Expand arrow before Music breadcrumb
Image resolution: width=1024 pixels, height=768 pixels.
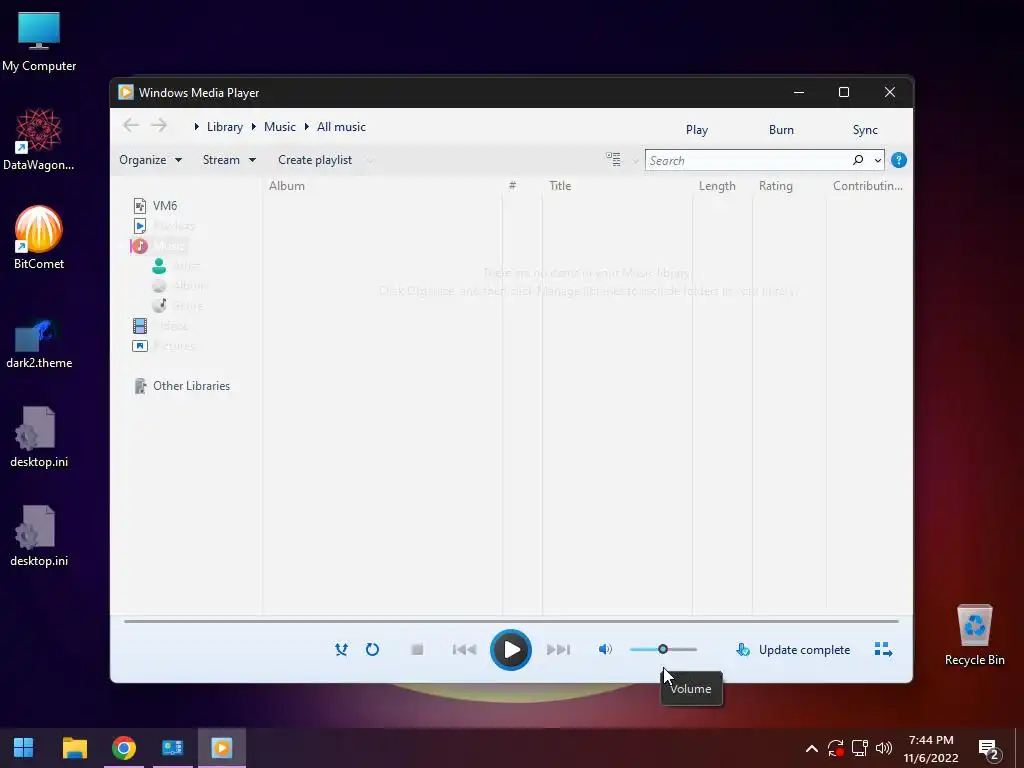pyautogui.click(x=253, y=127)
